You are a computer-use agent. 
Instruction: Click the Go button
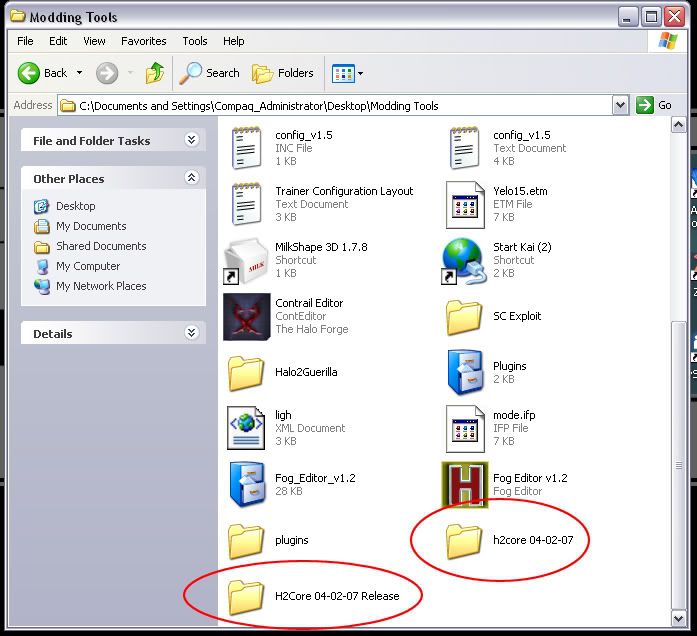[x=653, y=105]
